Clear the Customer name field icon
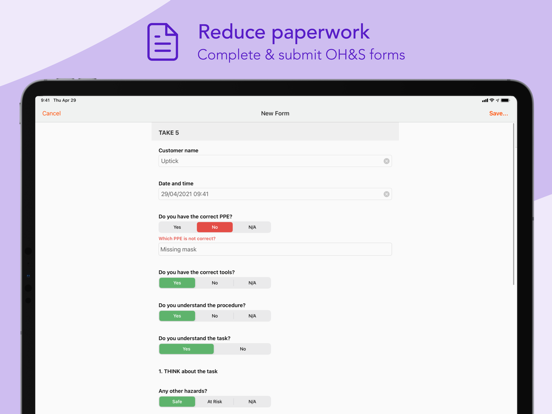 coord(386,161)
